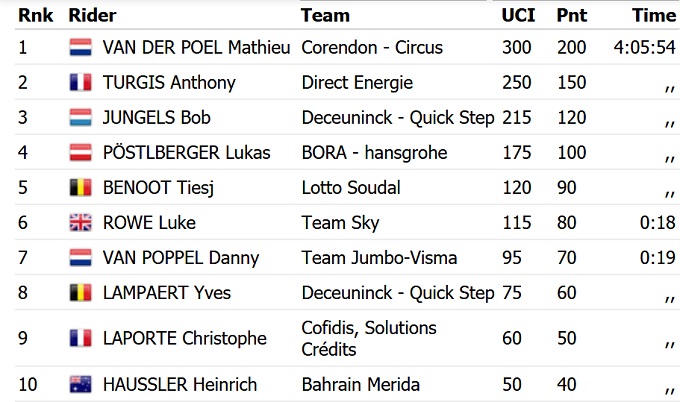
Task: Select the Rider column header
Action: (x=92, y=15)
